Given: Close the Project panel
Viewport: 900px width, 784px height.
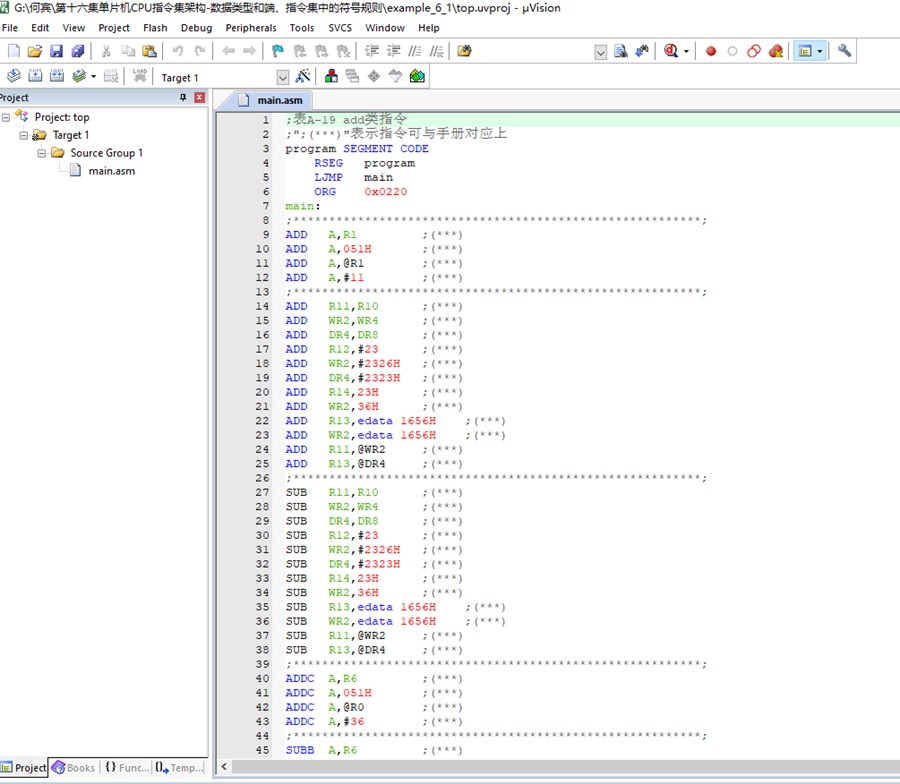Looking at the screenshot, I should [199, 97].
